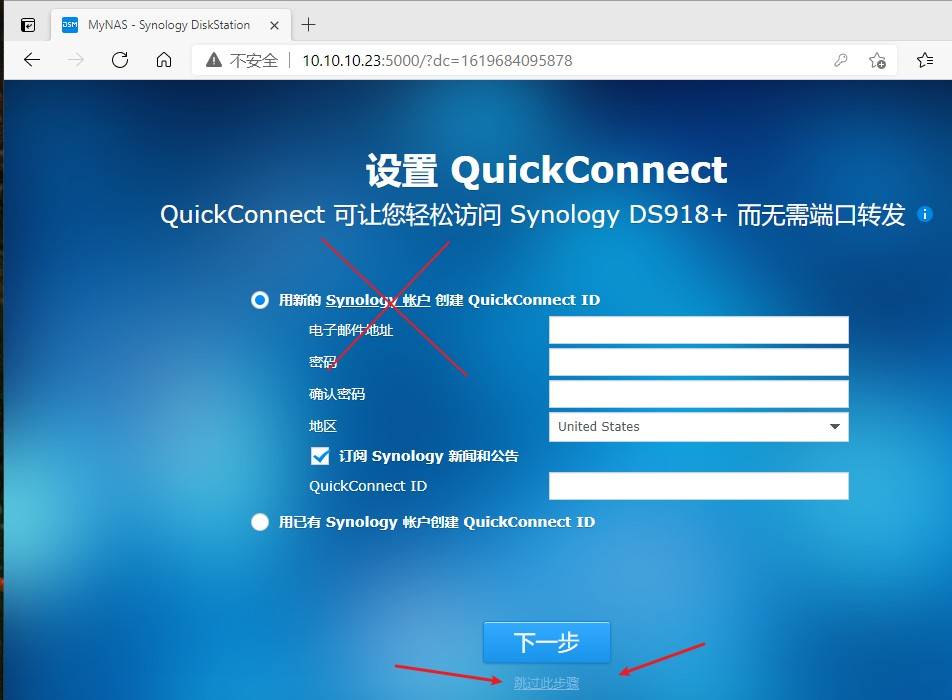Click the 不安全 security warning icon
The height and width of the screenshot is (700, 952).
click(x=213, y=60)
